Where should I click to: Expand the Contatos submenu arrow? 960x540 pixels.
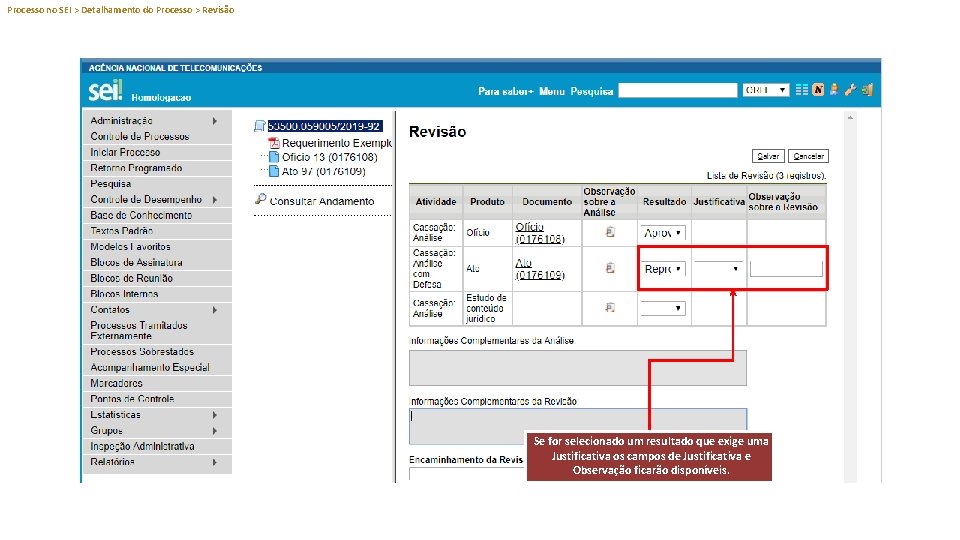pos(214,310)
